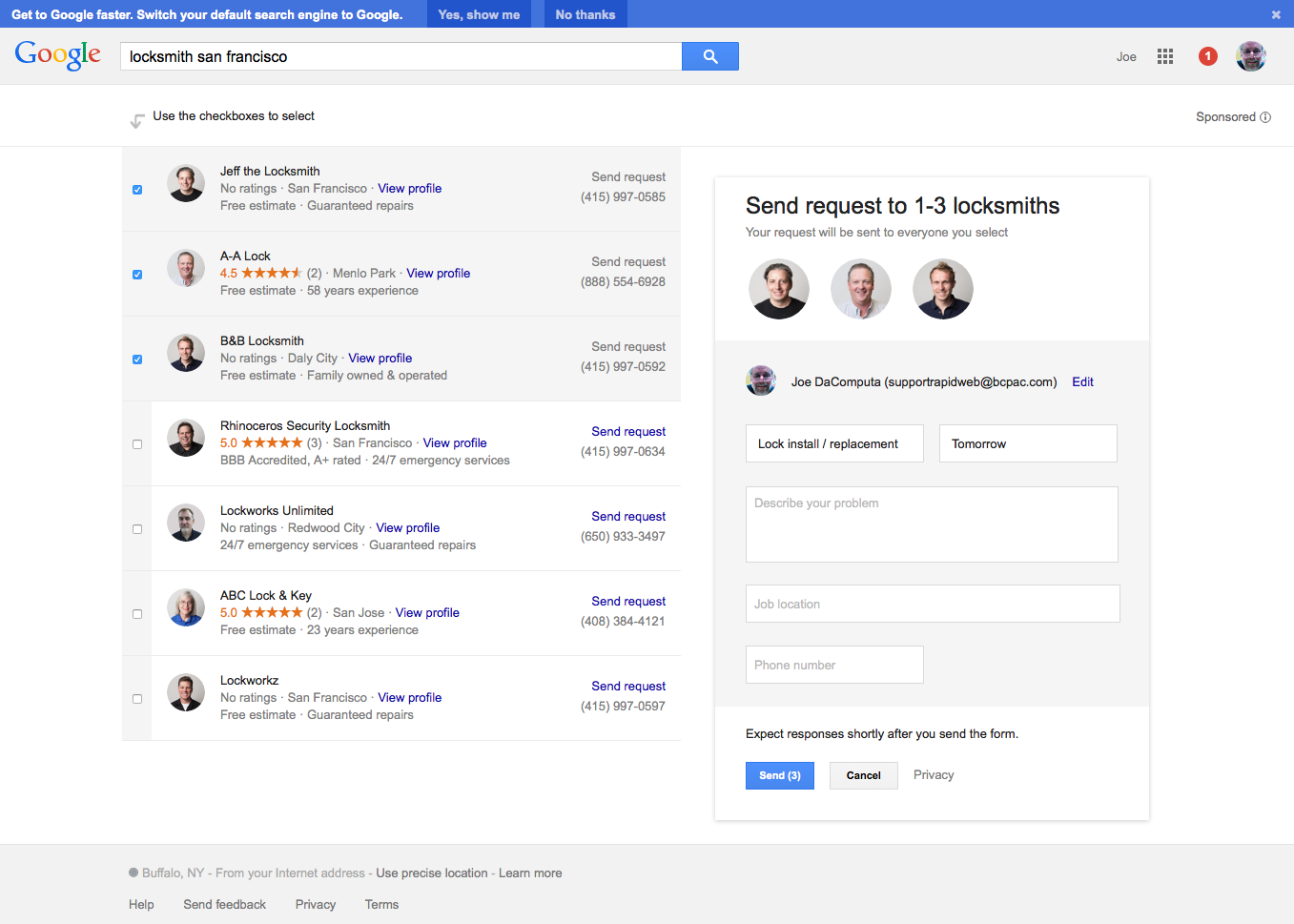Click third selected locksmith avatar in form

pyautogui.click(x=943, y=289)
